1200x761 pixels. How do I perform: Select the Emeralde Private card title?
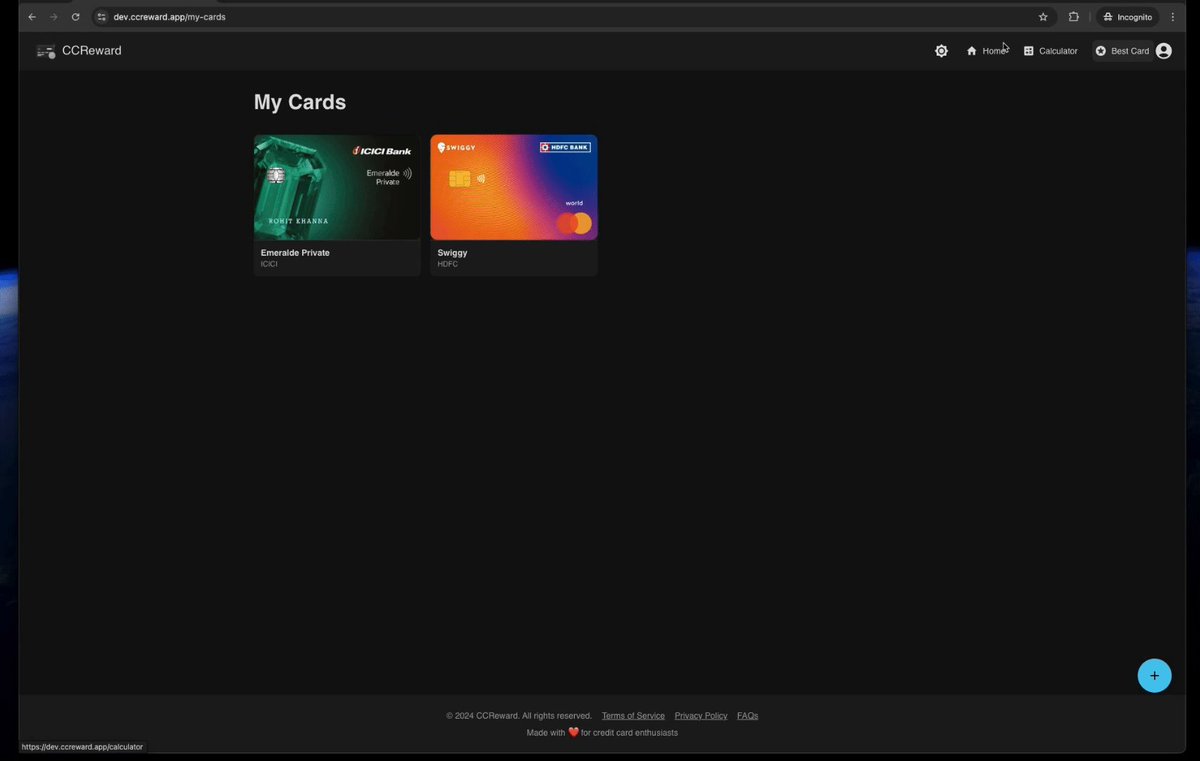295,253
